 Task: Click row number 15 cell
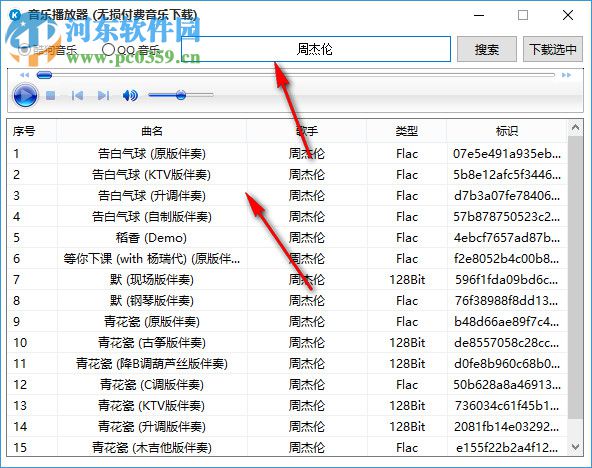[20, 448]
